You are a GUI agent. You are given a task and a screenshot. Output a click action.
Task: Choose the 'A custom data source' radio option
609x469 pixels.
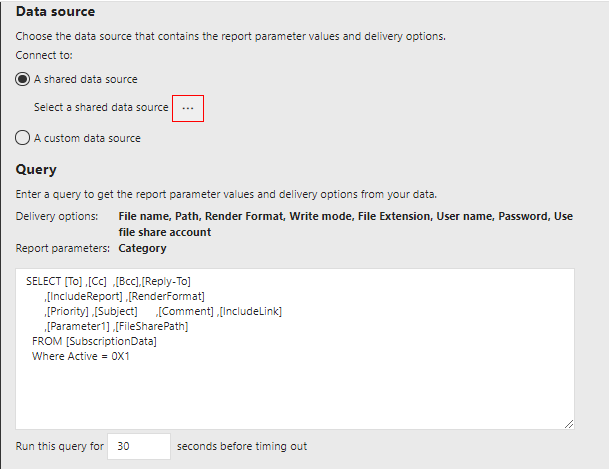tap(23, 138)
